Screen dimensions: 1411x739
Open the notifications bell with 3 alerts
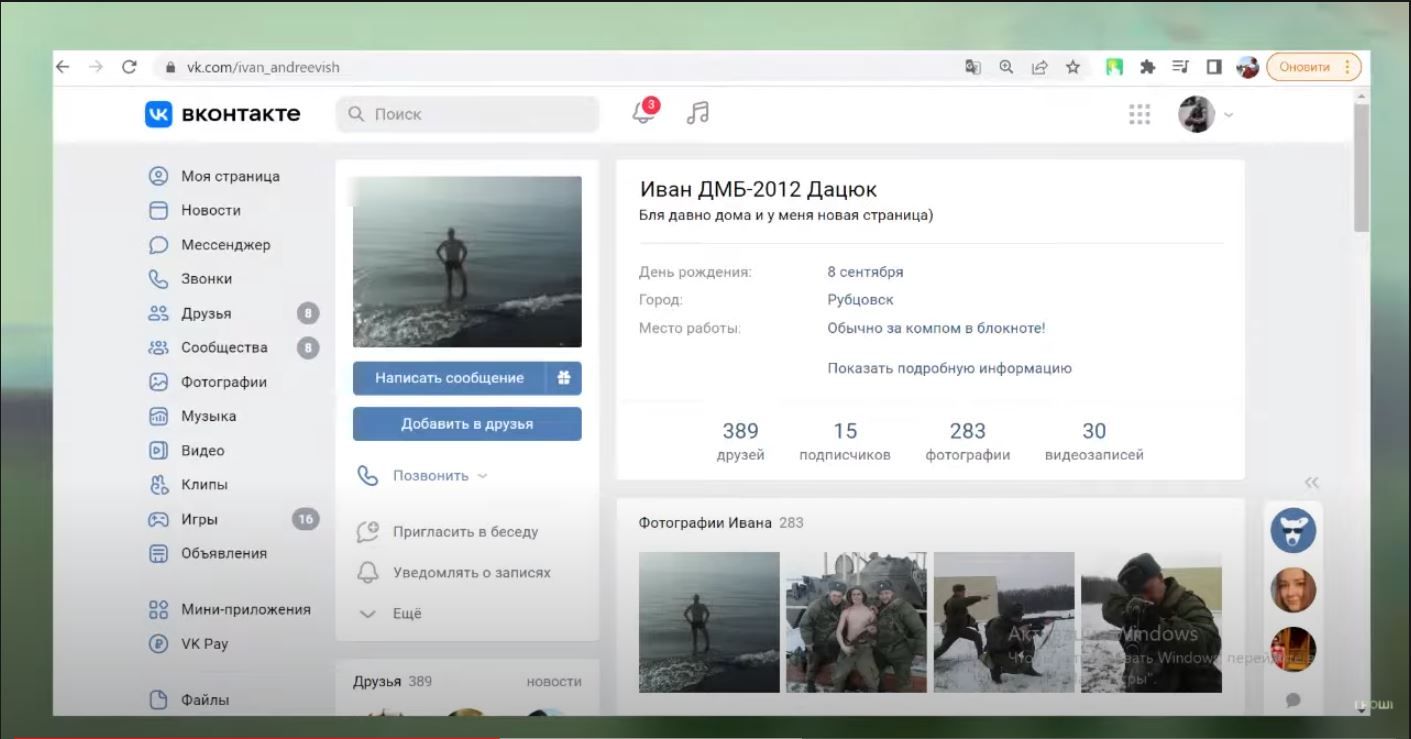click(645, 112)
